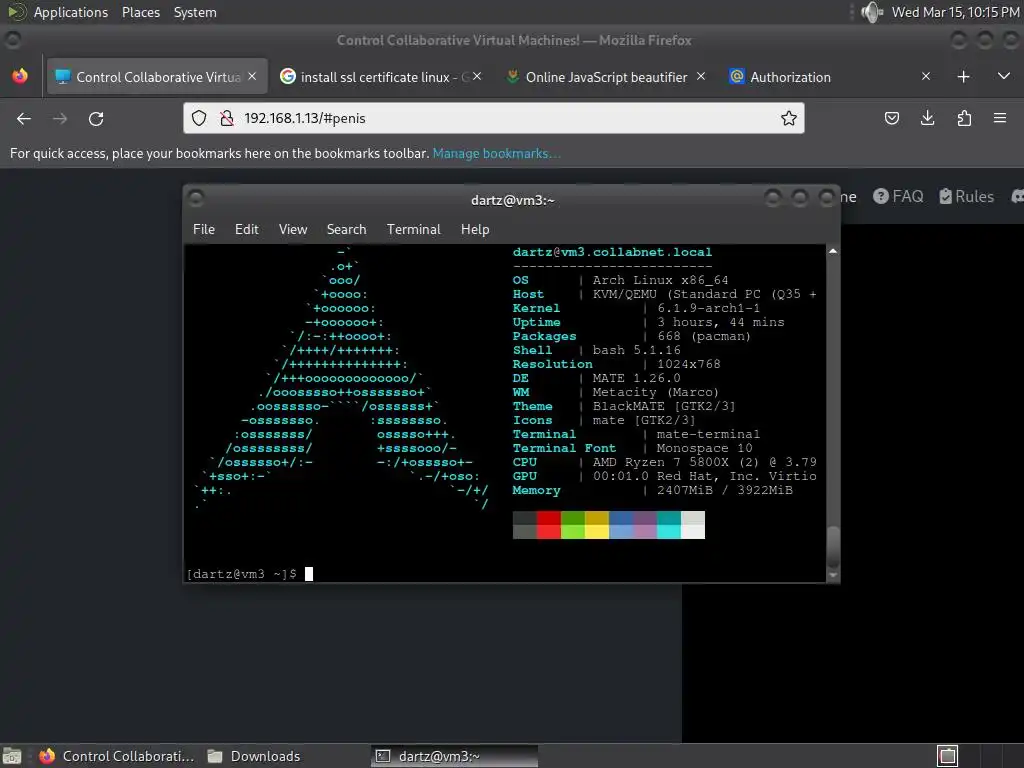Image resolution: width=1024 pixels, height=768 pixels.
Task: Reload the current Firefox page
Action: 96,118
